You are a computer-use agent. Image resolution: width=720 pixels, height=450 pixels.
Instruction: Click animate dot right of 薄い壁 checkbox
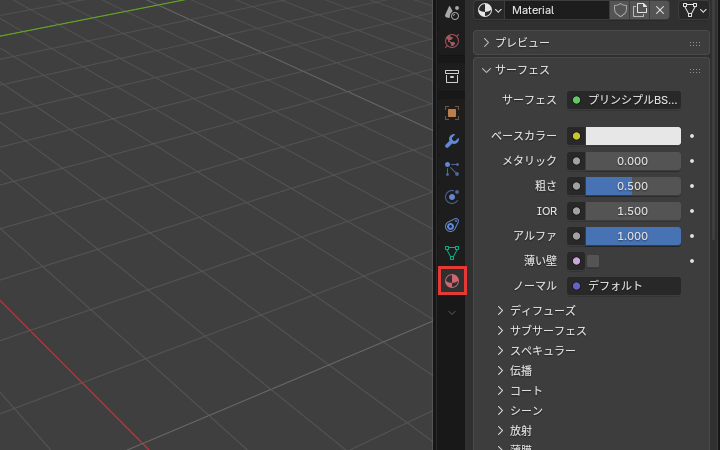click(x=692, y=261)
